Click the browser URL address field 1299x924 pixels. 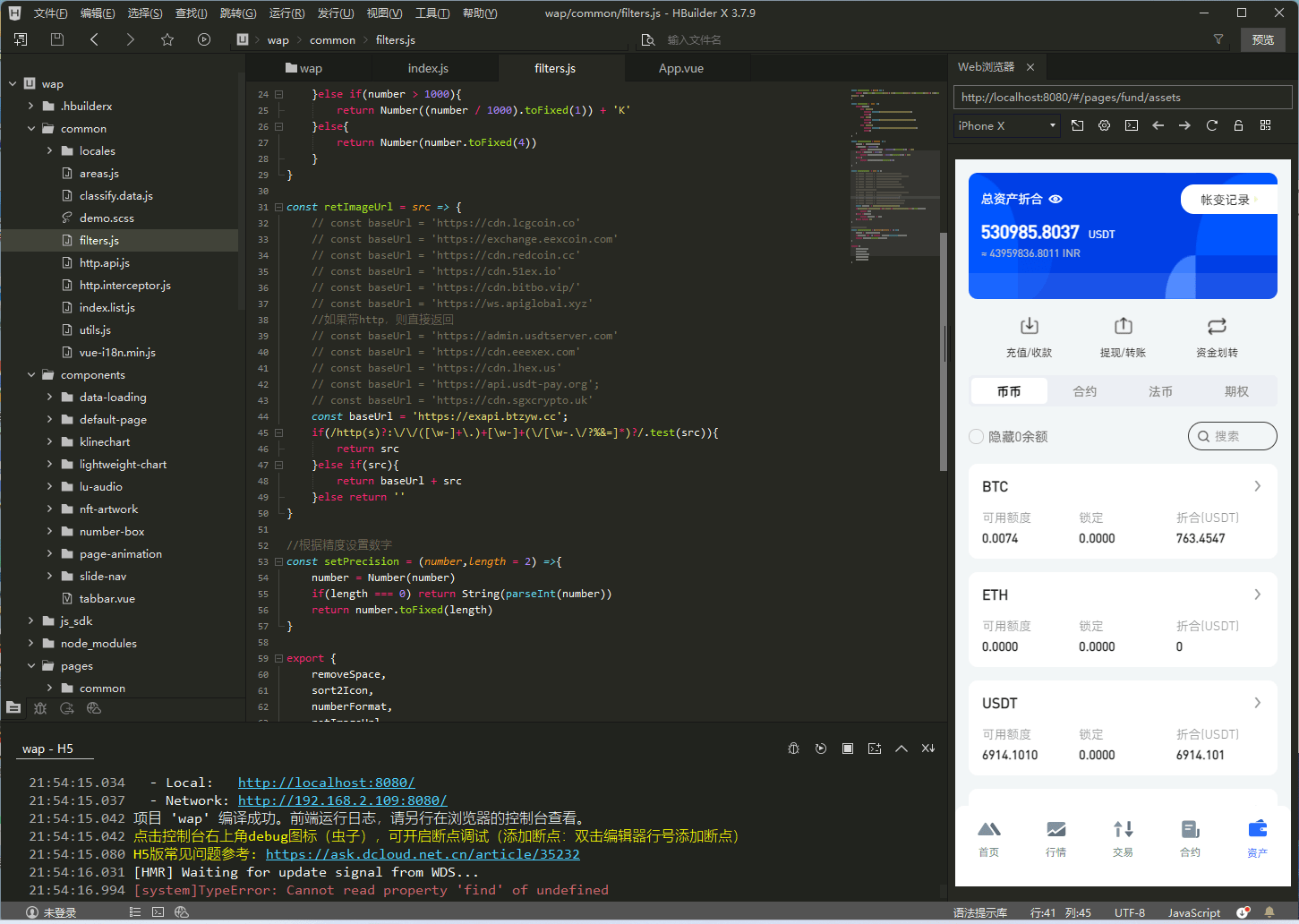[1122, 98]
